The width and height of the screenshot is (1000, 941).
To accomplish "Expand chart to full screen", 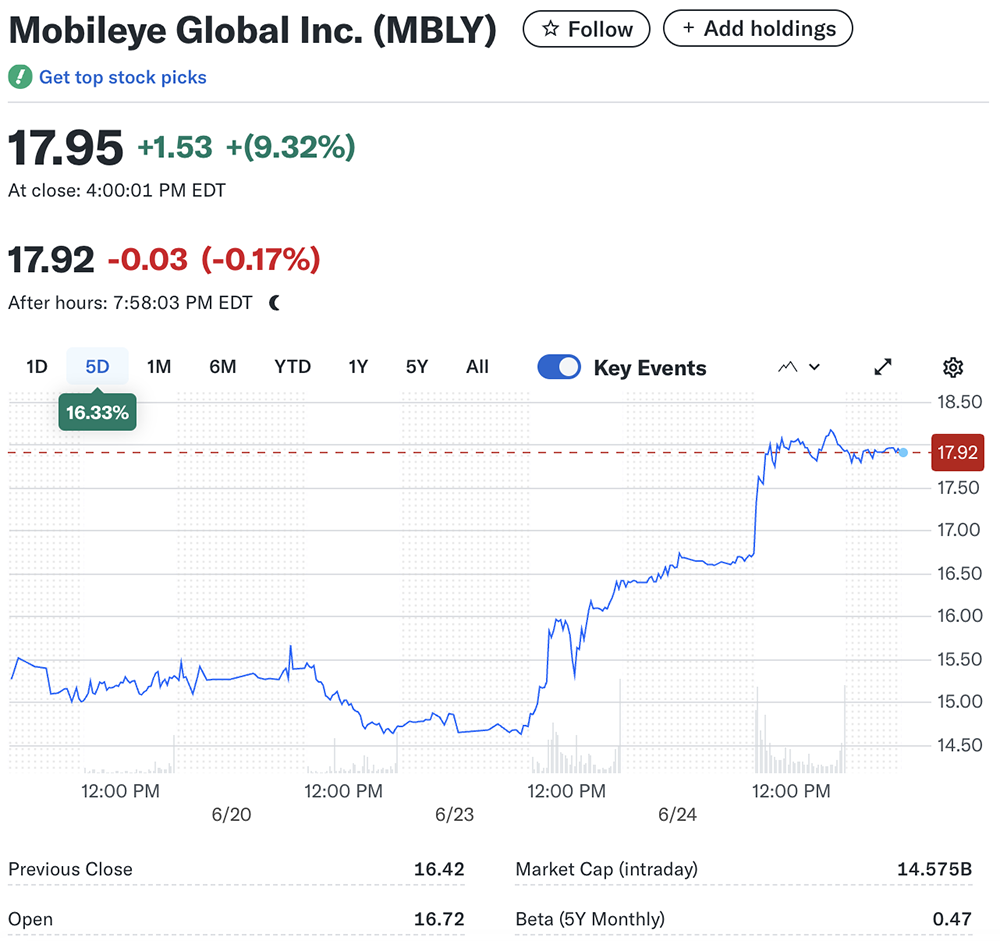I will 883,367.
